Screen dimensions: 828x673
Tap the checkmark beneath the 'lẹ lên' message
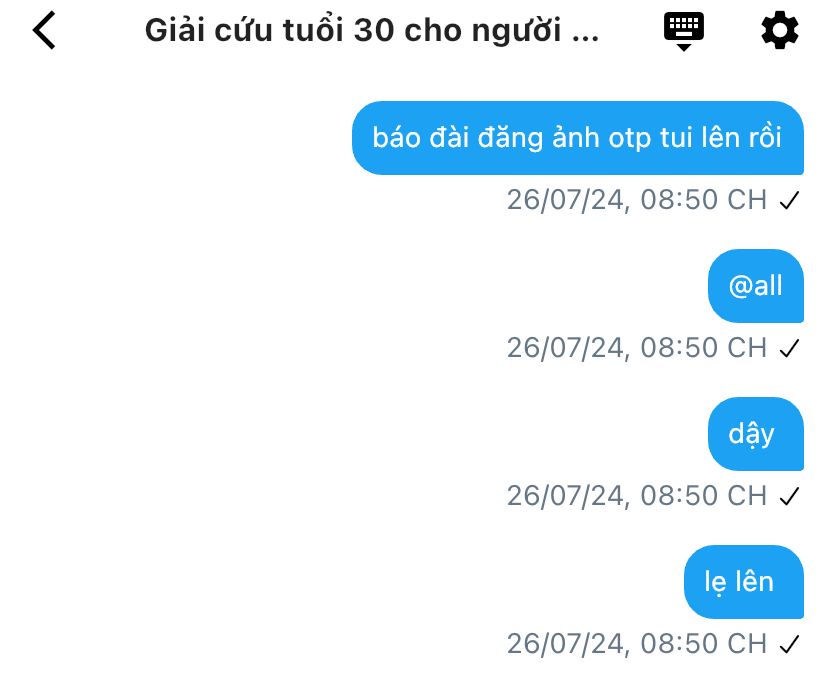coord(789,644)
